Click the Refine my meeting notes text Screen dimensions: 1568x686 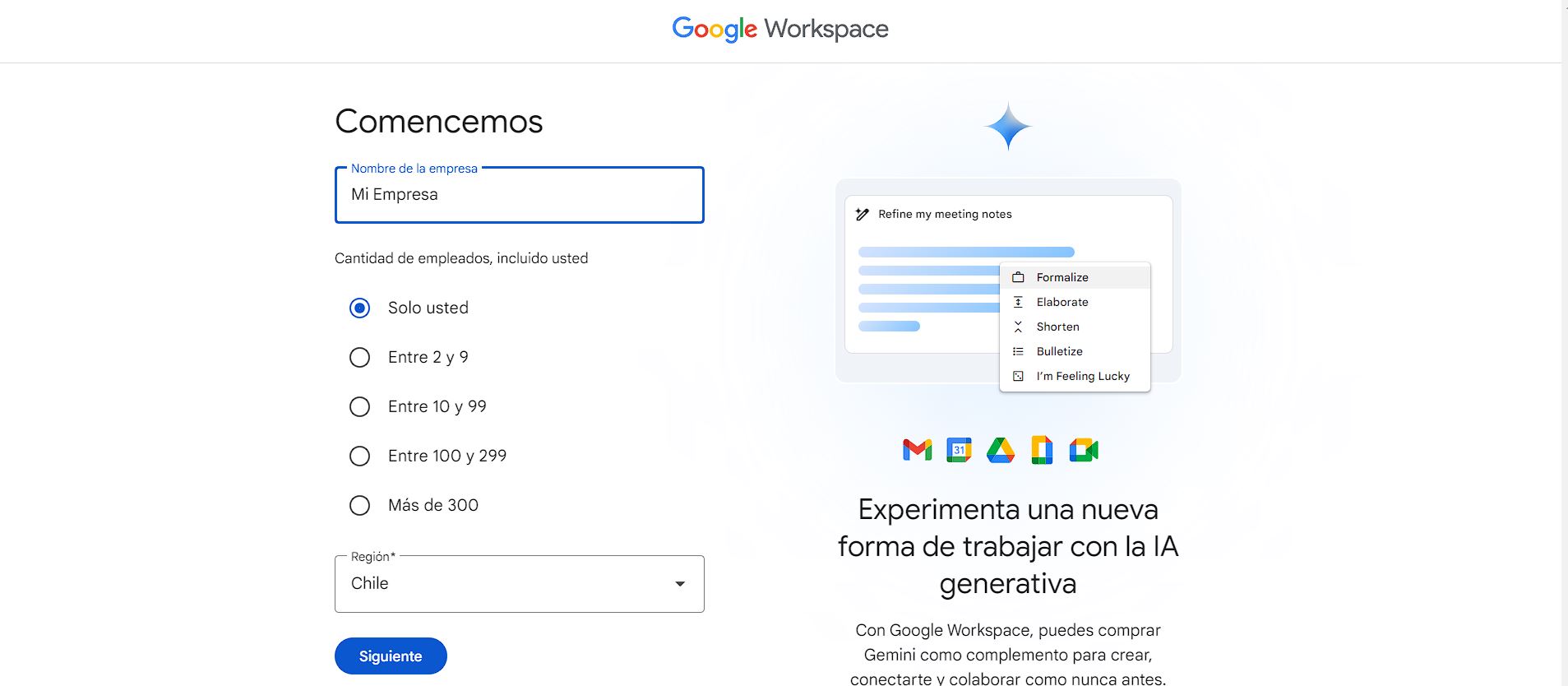pyautogui.click(x=945, y=214)
